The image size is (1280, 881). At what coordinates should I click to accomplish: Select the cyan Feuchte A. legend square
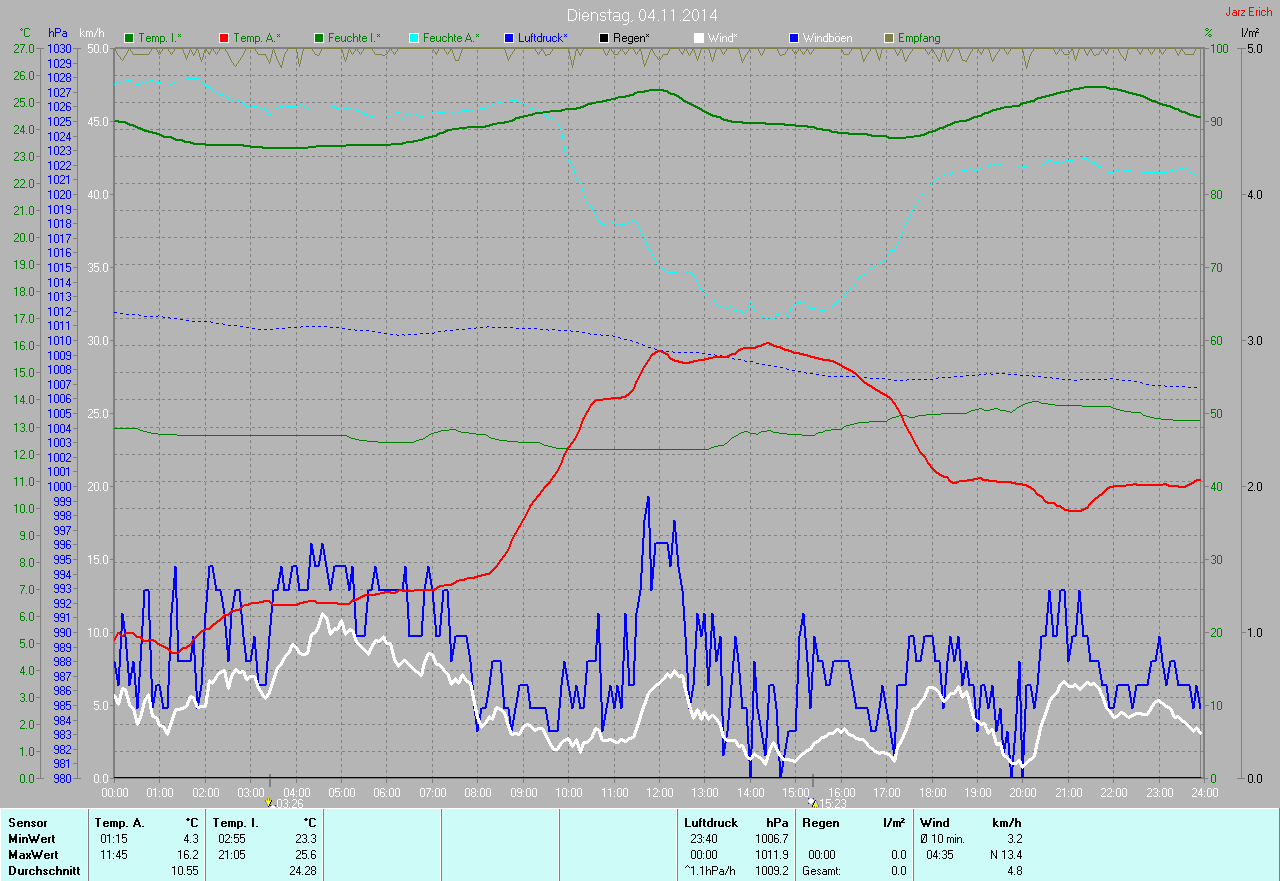(x=414, y=38)
